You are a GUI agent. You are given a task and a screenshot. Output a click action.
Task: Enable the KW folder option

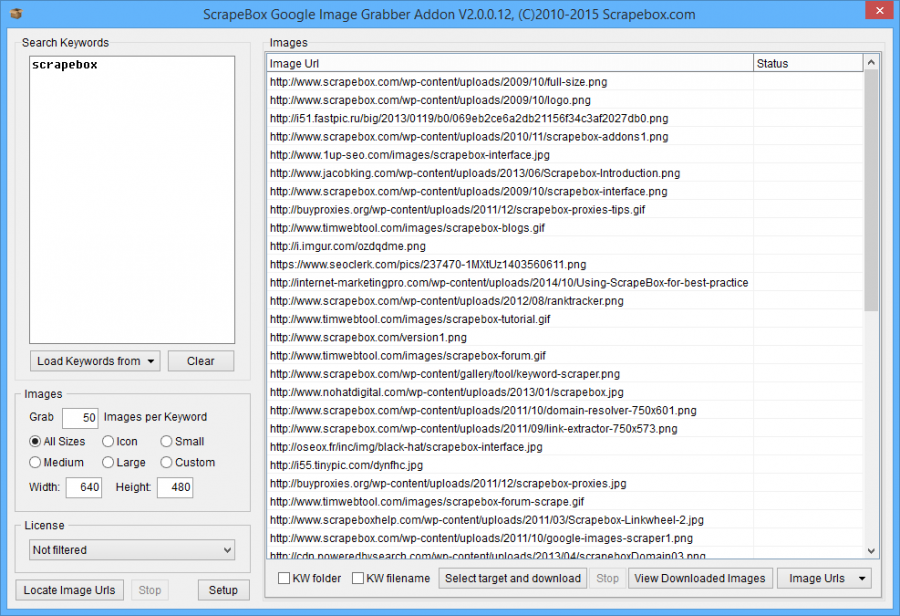[x=283, y=578]
